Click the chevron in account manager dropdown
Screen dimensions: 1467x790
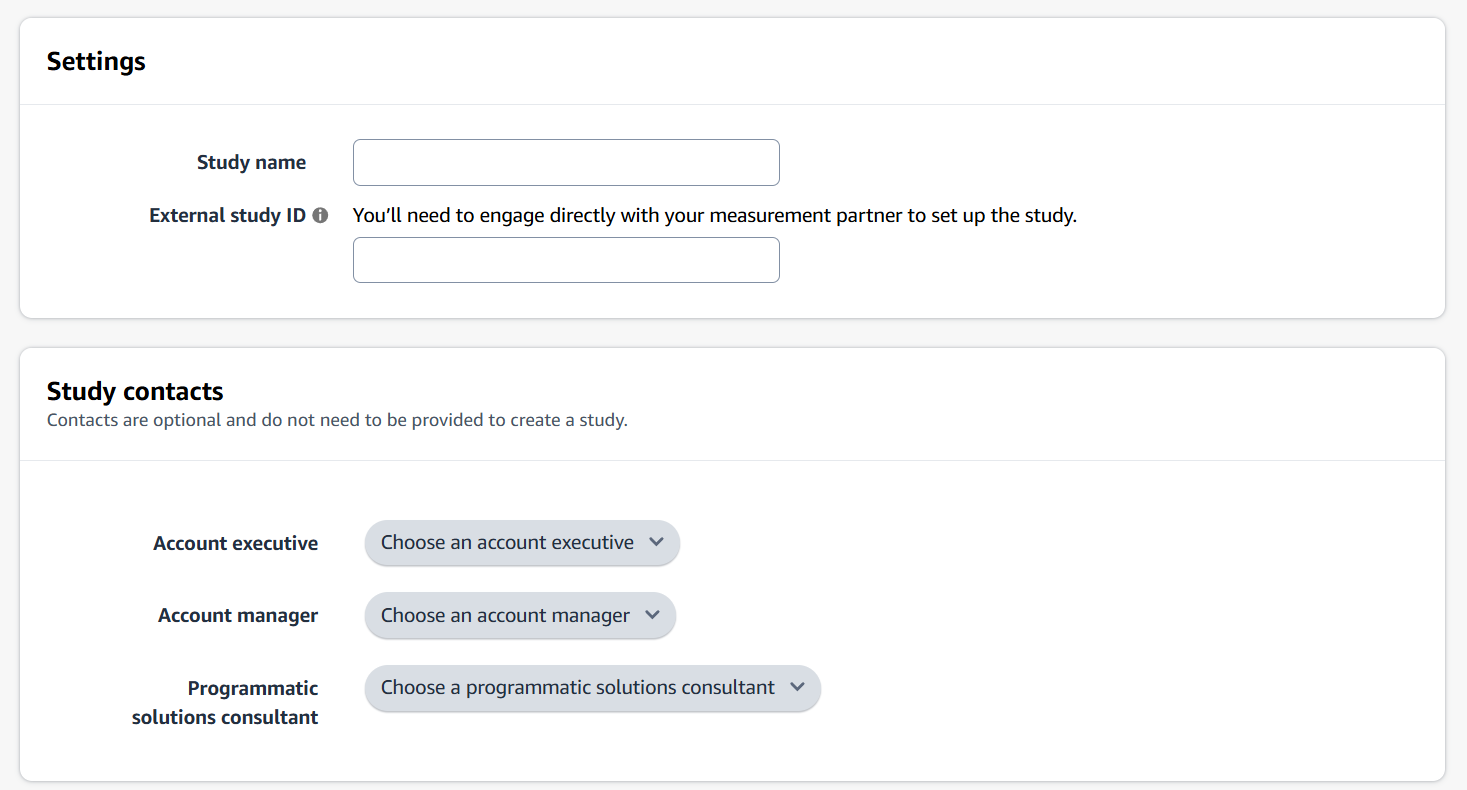coord(652,615)
